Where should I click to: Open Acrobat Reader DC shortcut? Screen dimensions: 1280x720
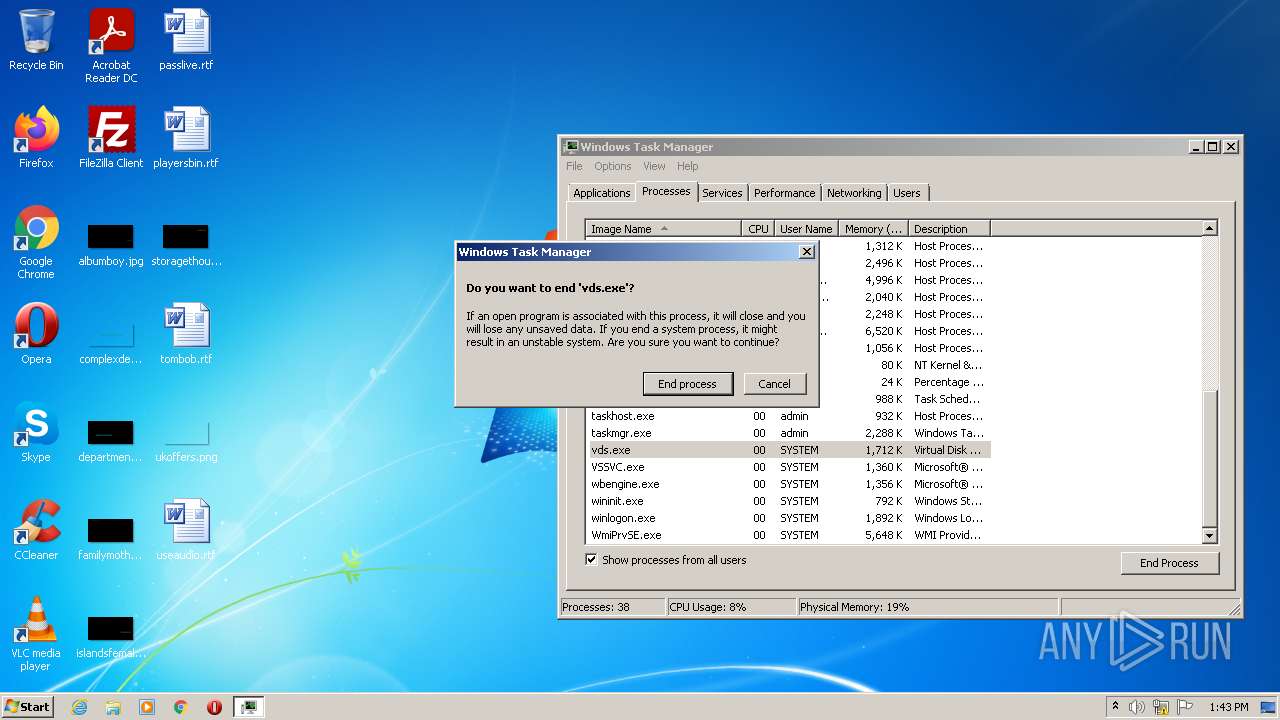111,46
